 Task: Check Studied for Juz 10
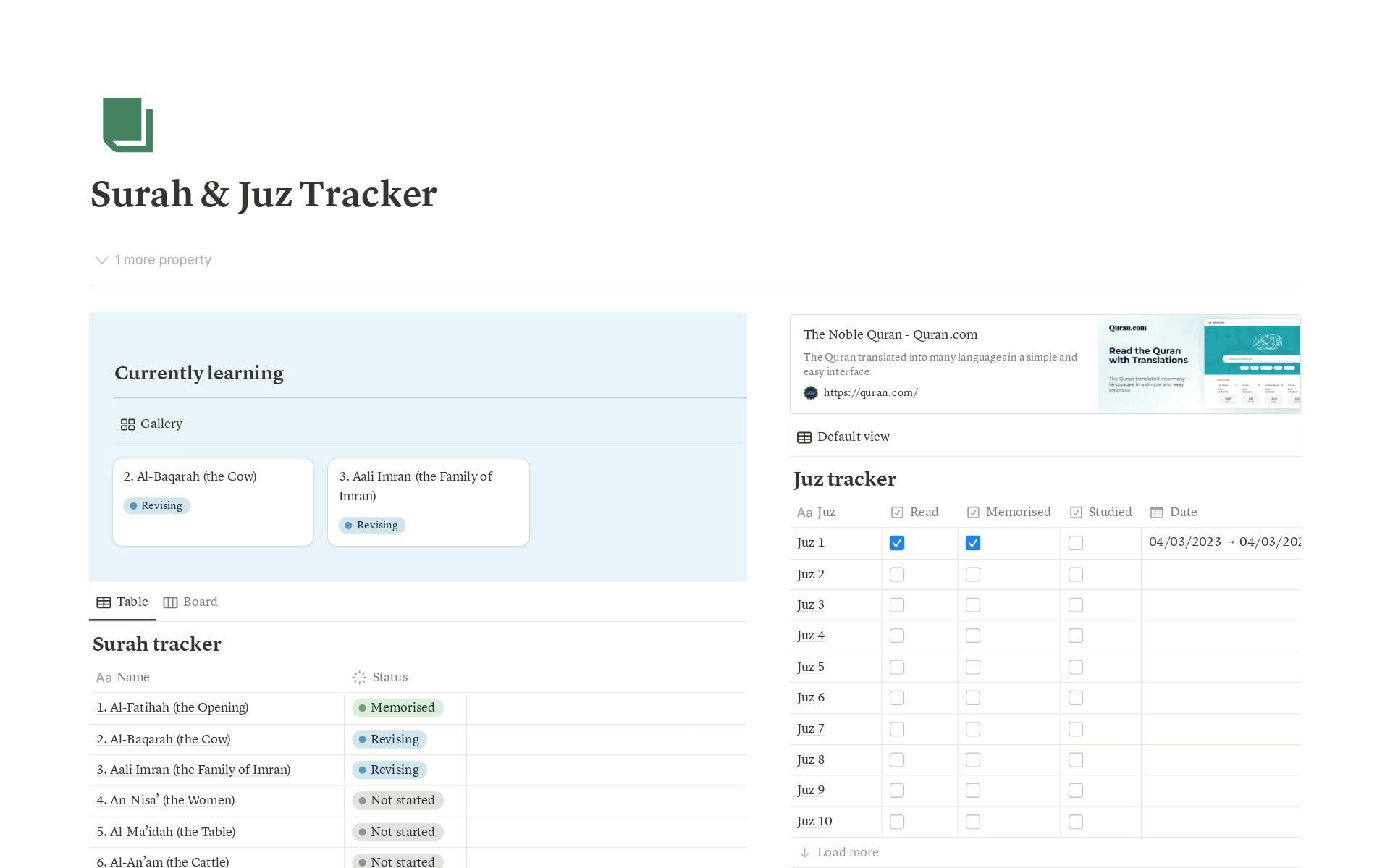[1076, 822]
